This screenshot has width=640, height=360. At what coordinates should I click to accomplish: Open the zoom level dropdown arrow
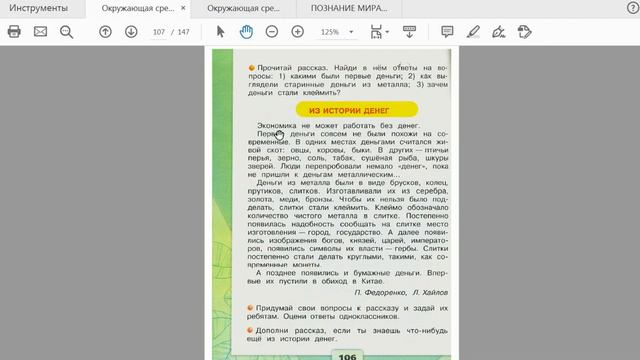(351, 32)
